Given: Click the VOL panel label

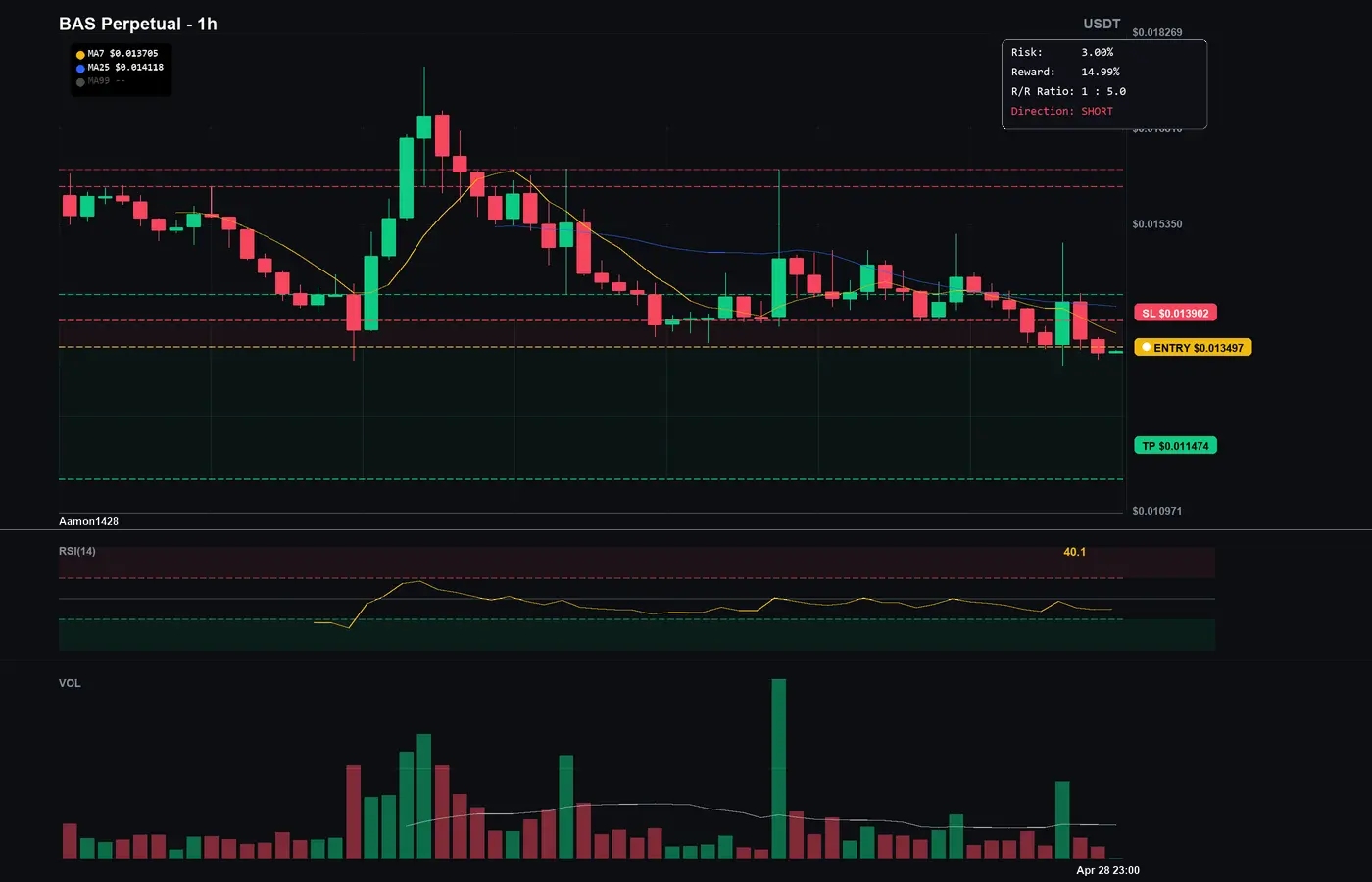Looking at the screenshot, I should [x=70, y=683].
